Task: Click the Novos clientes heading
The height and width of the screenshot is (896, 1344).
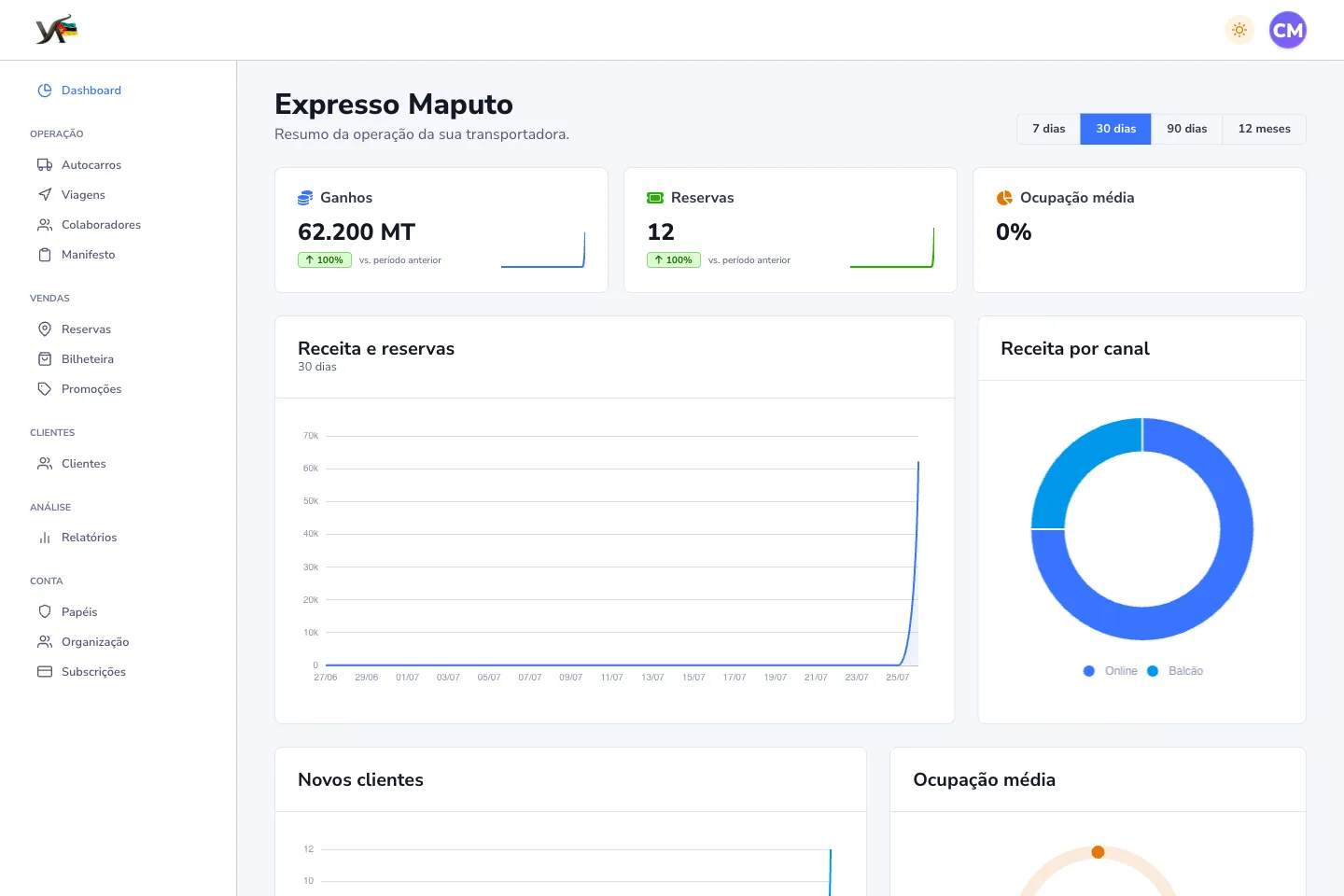Action: 360,779
